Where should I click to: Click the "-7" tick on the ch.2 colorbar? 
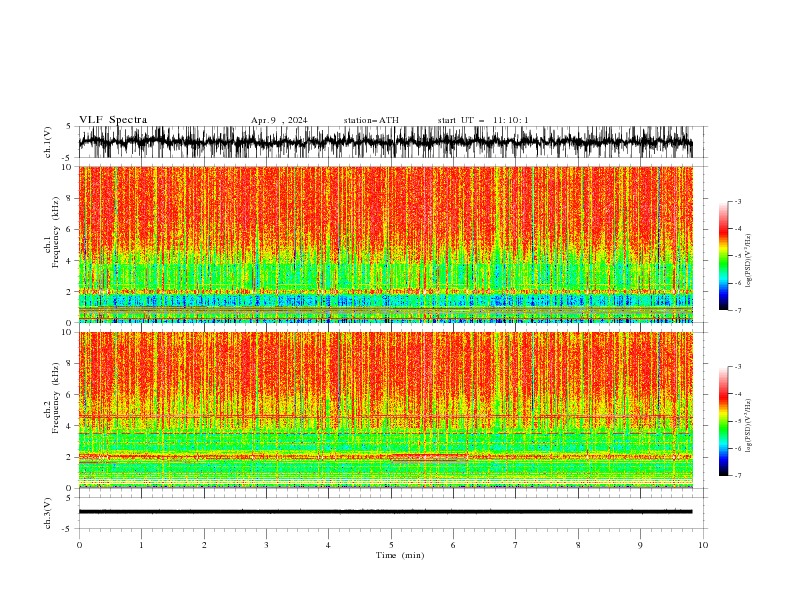click(737, 476)
